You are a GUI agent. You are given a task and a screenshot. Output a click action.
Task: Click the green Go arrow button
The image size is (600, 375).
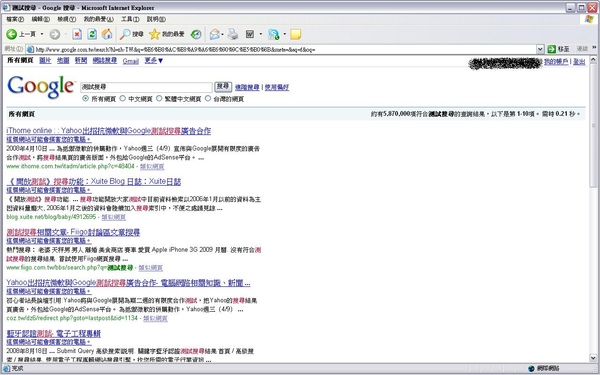[x=551, y=49]
